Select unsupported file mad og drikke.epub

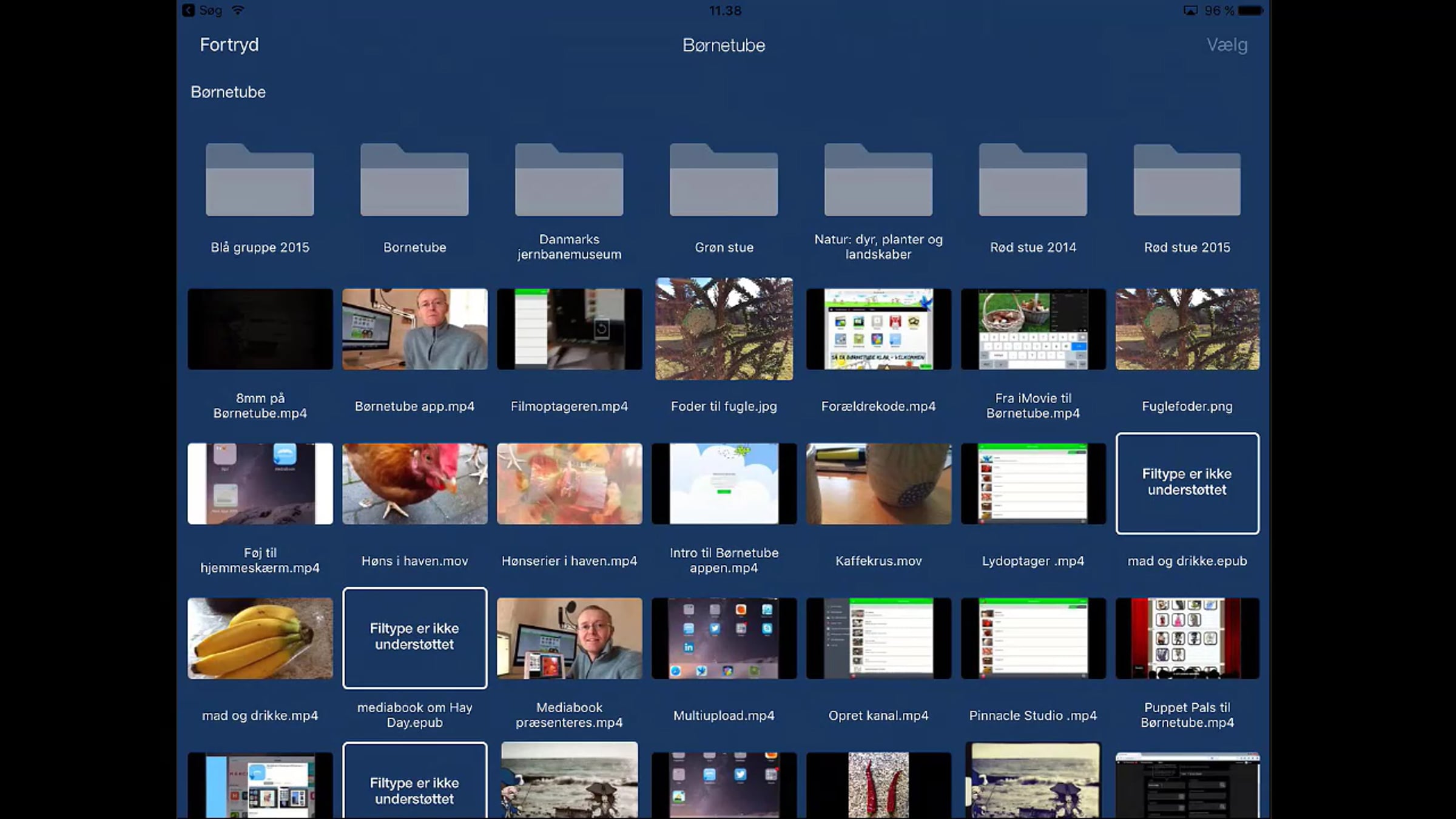(x=1187, y=484)
